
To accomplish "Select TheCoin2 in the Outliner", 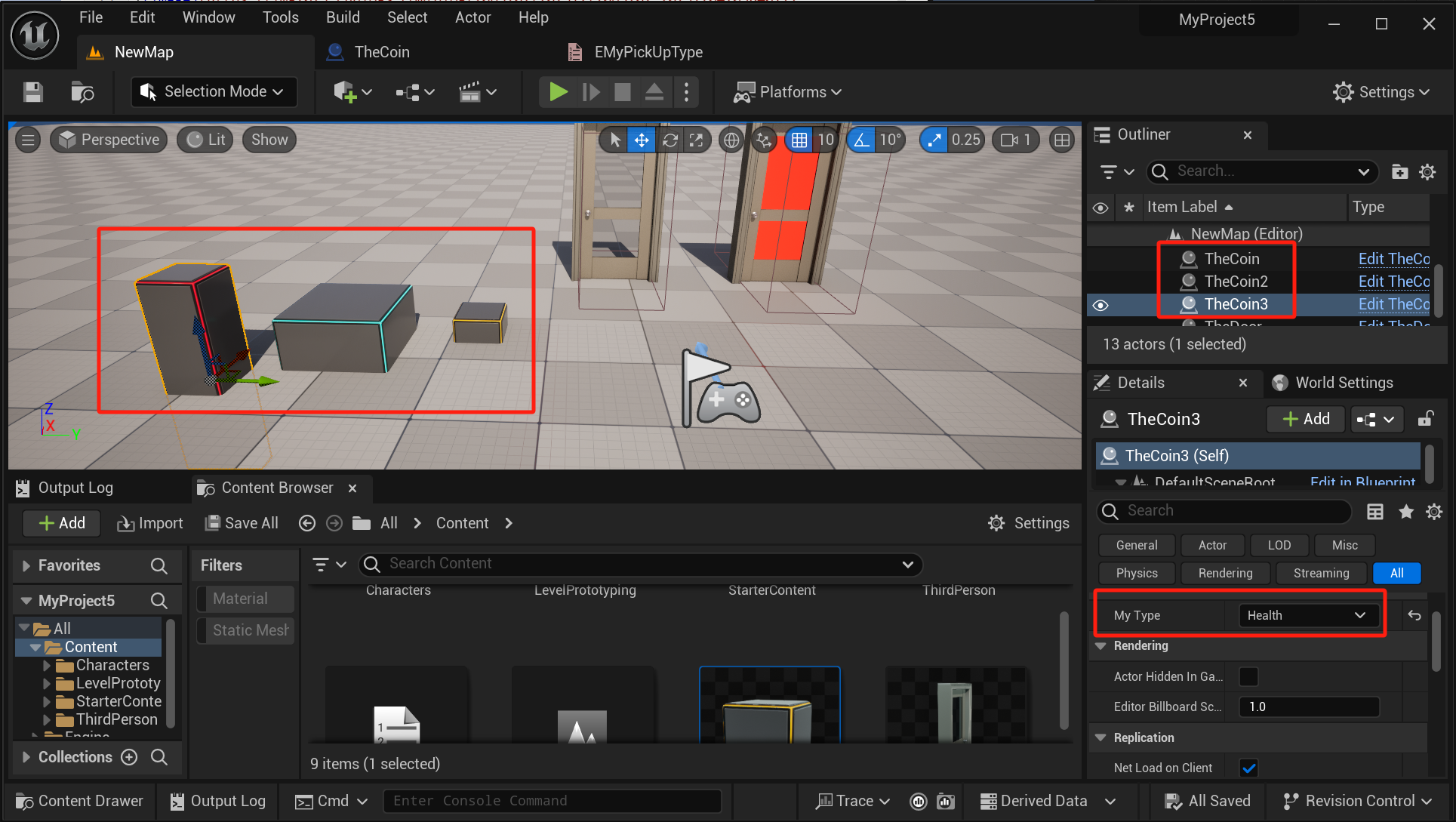I will pyautogui.click(x=1236, y=282).
